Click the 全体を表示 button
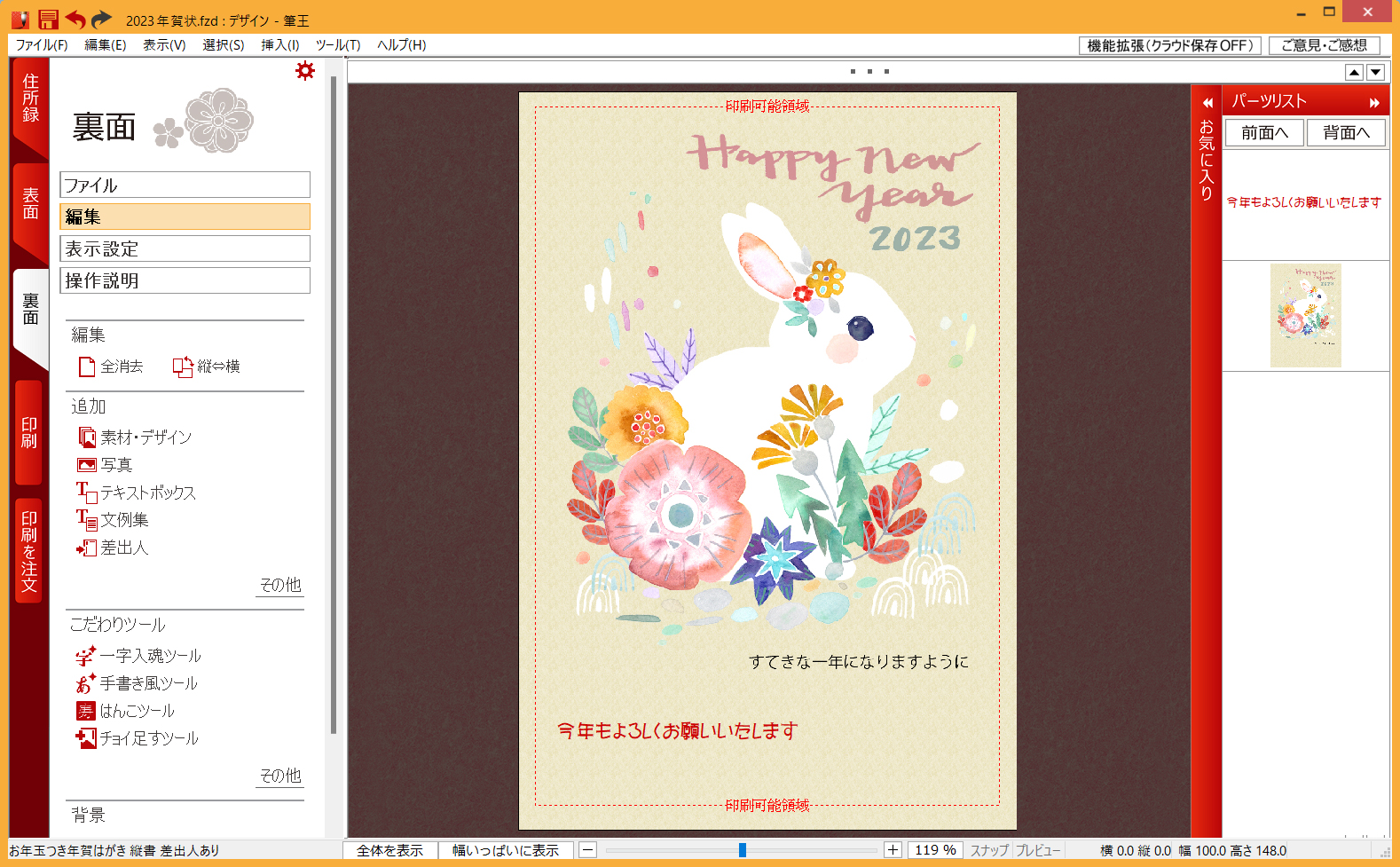This screenshot has height=867, width=1400. [390, 850]
